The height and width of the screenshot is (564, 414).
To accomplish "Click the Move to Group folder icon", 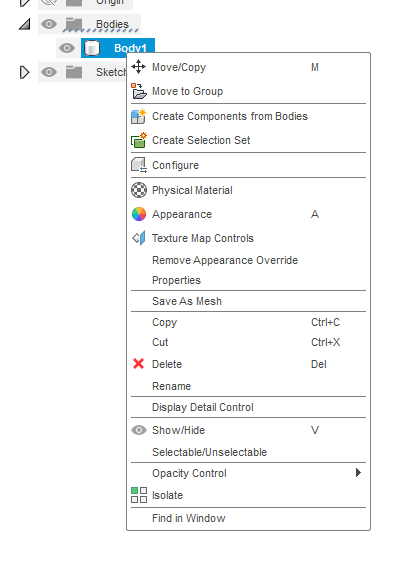I will 138,91.
